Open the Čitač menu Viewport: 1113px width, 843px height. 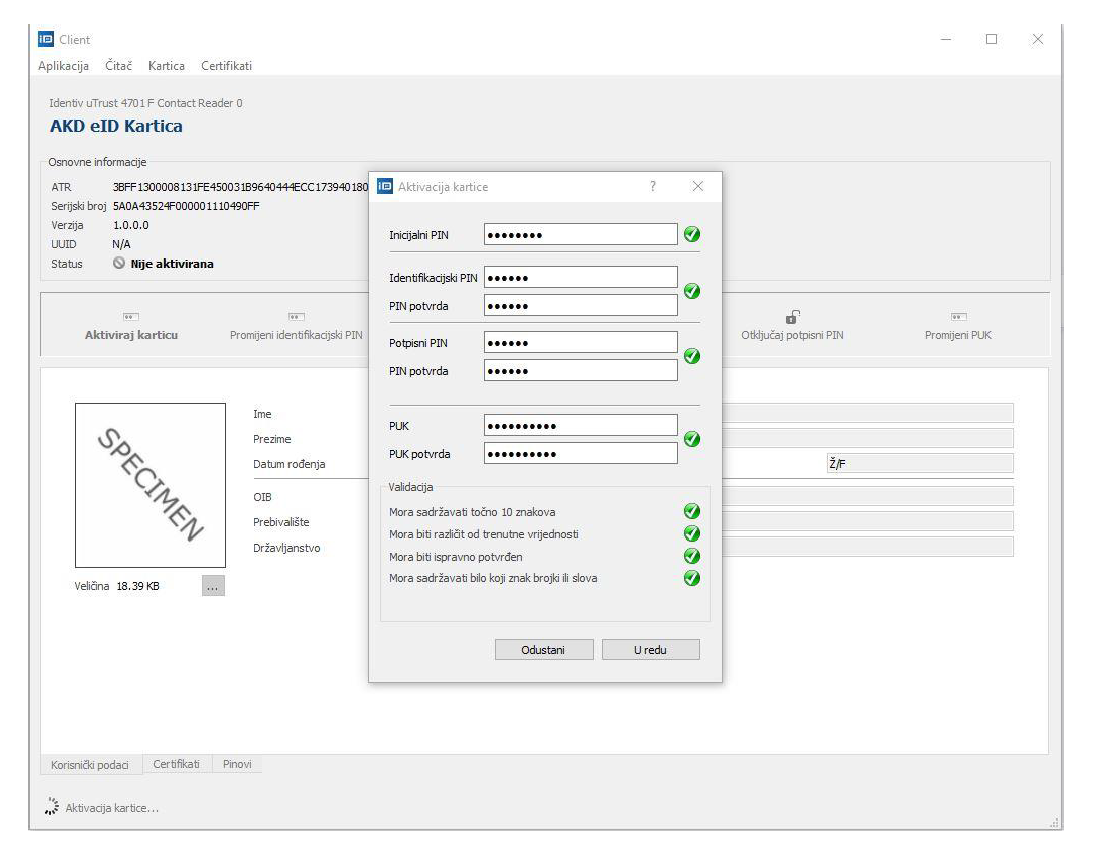click(118, 66)
